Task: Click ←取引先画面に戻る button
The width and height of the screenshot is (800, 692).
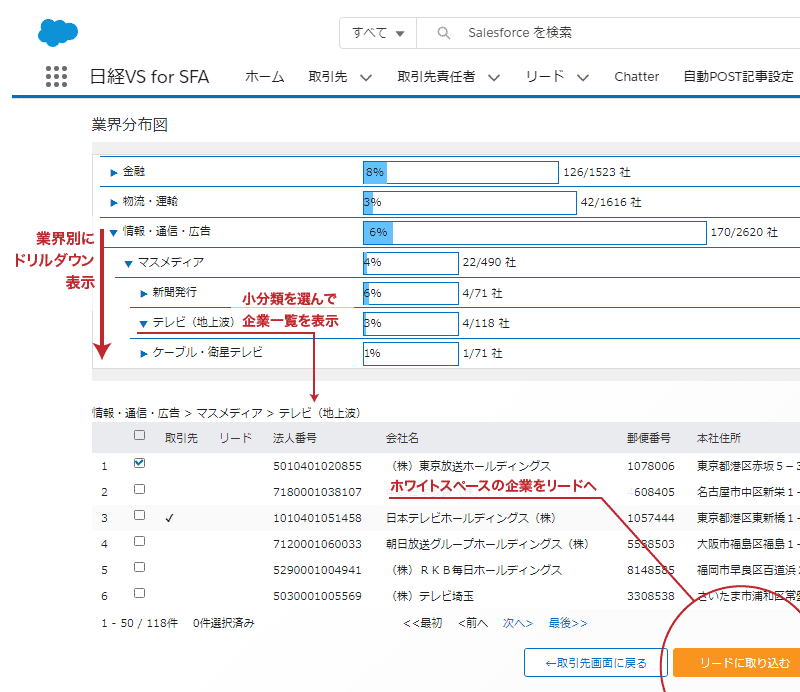Action: (595, 663)
